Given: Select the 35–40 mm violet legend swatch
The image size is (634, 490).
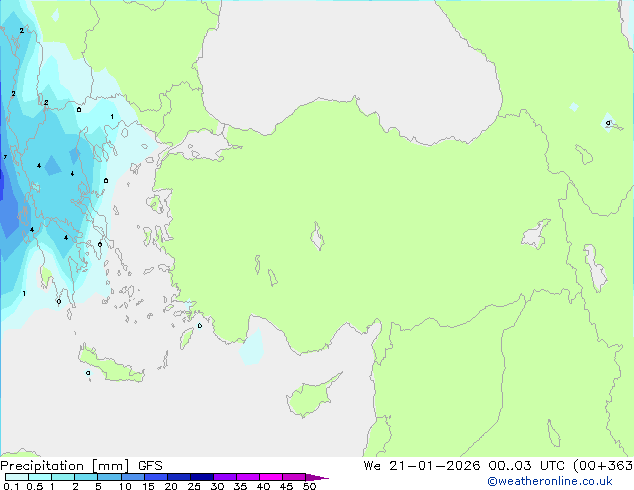Looking at the screenshot, I should [248, 477].
